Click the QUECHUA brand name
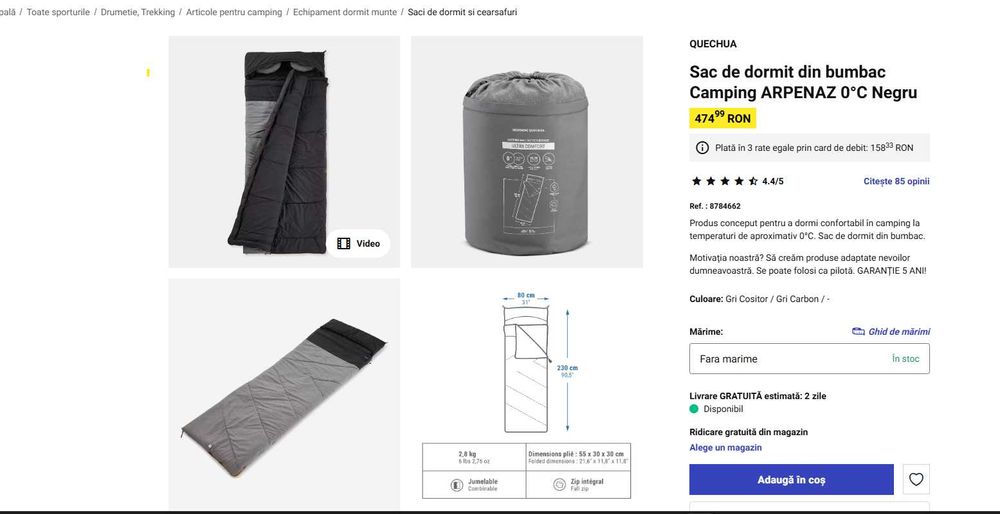This screenshot has width=1000, height=514. click(x=713, y=44)
